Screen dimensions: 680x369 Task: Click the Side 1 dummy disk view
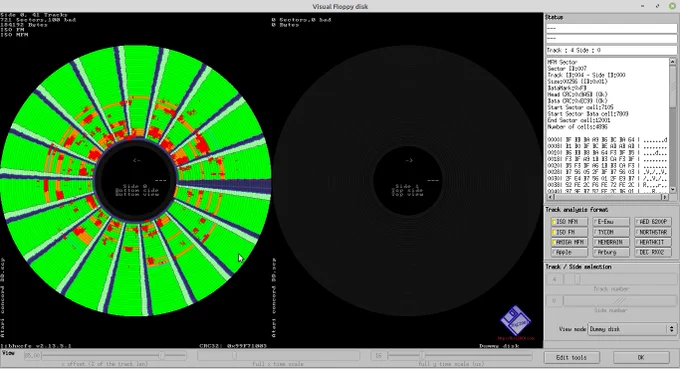point(408,180)
